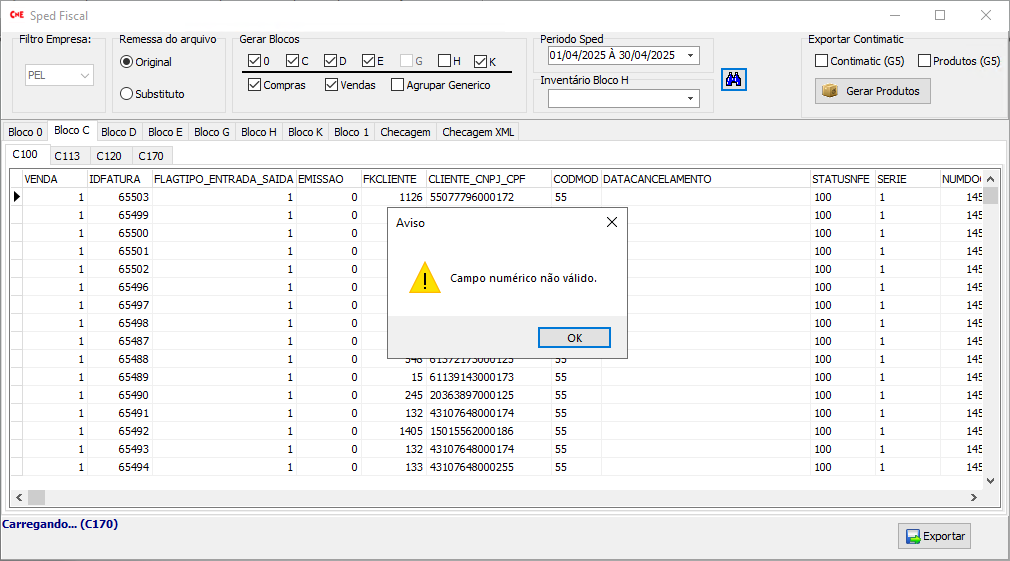
Task: Click the Exportar button's save icon
Action: (x=912, y=537)
